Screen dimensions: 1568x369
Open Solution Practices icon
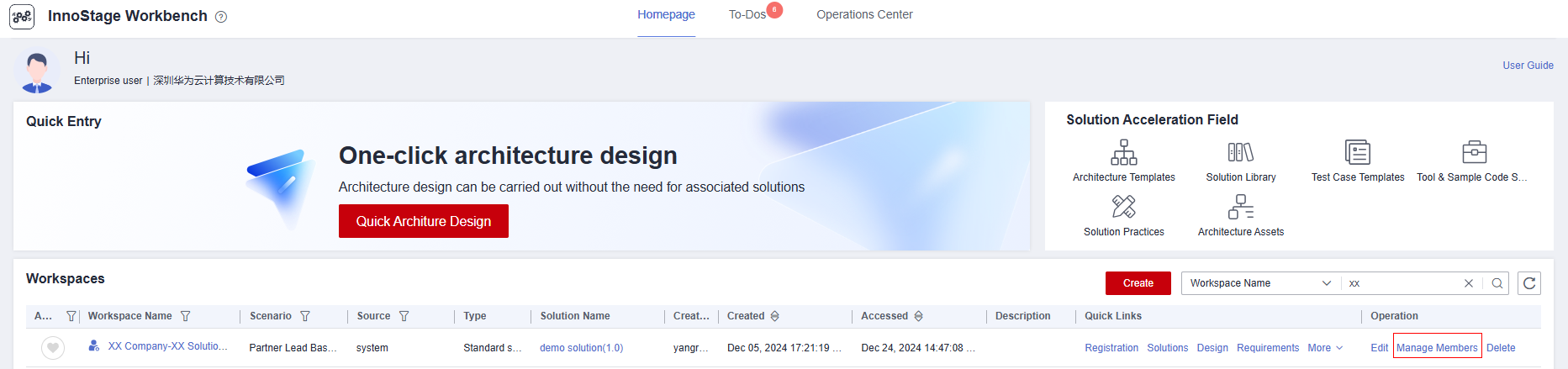point(1124,207)
